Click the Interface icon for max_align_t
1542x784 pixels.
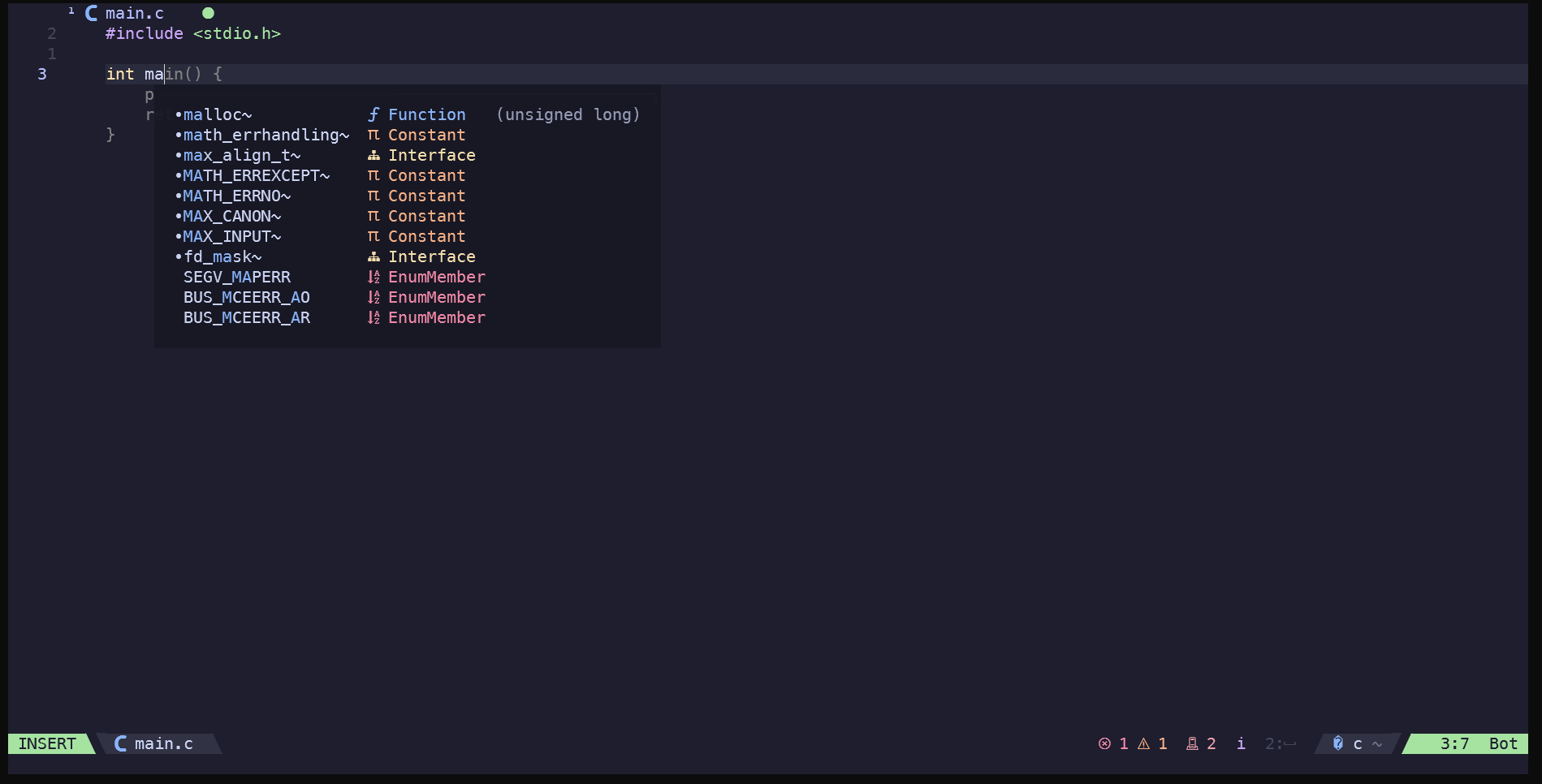pyautogui.click(x=374, y=155)
